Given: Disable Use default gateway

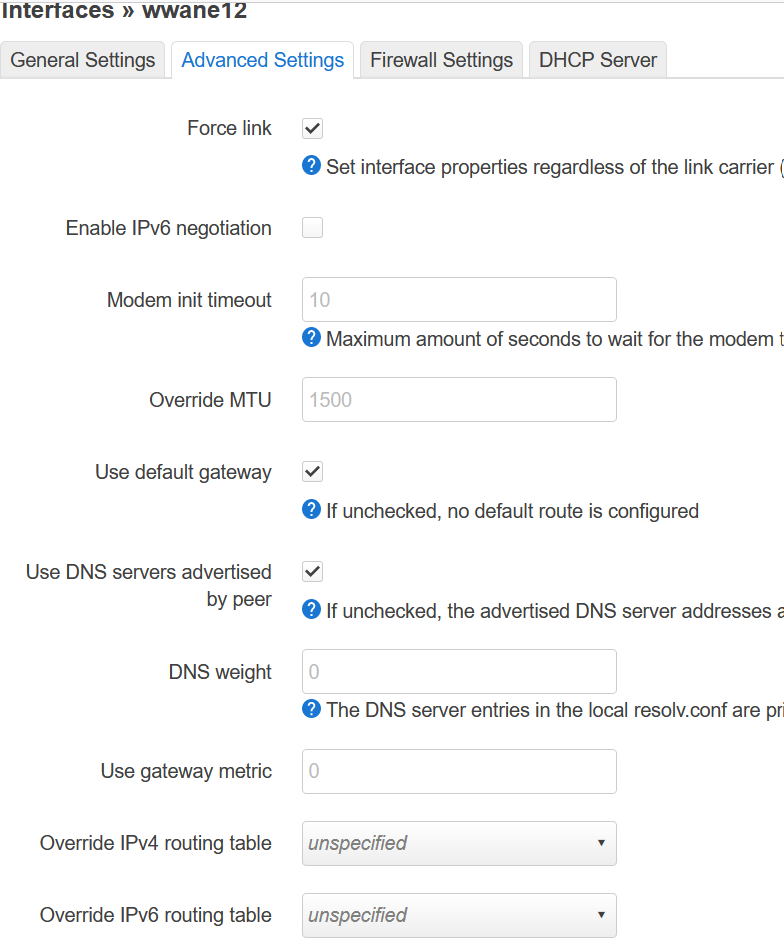Looking at the screenshot, I should (312, 471).
